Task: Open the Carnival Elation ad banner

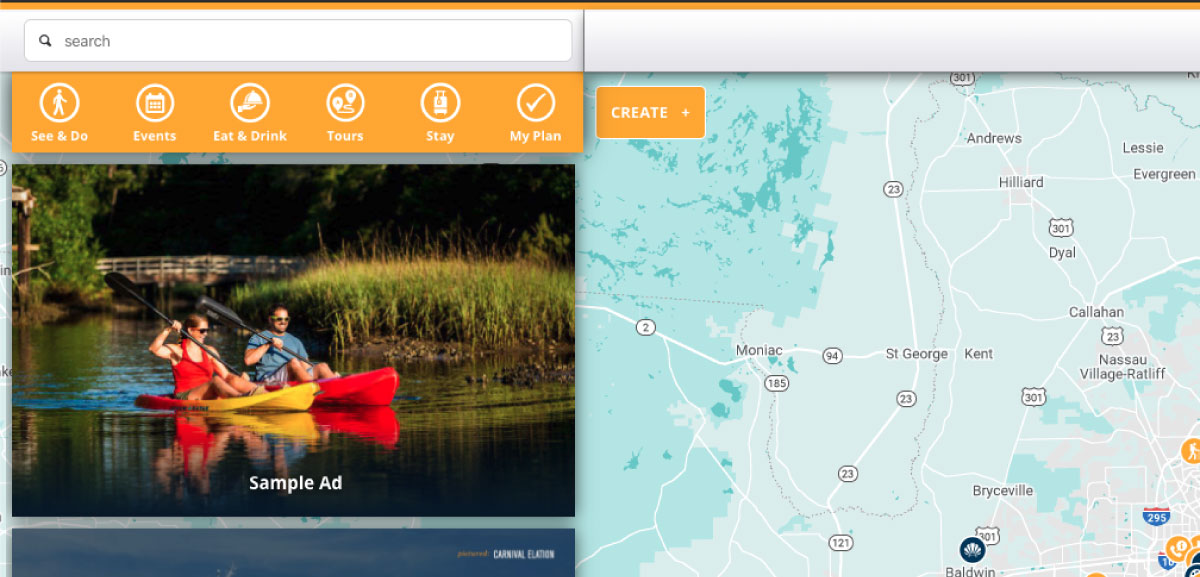Action: (x=293, y=553)
